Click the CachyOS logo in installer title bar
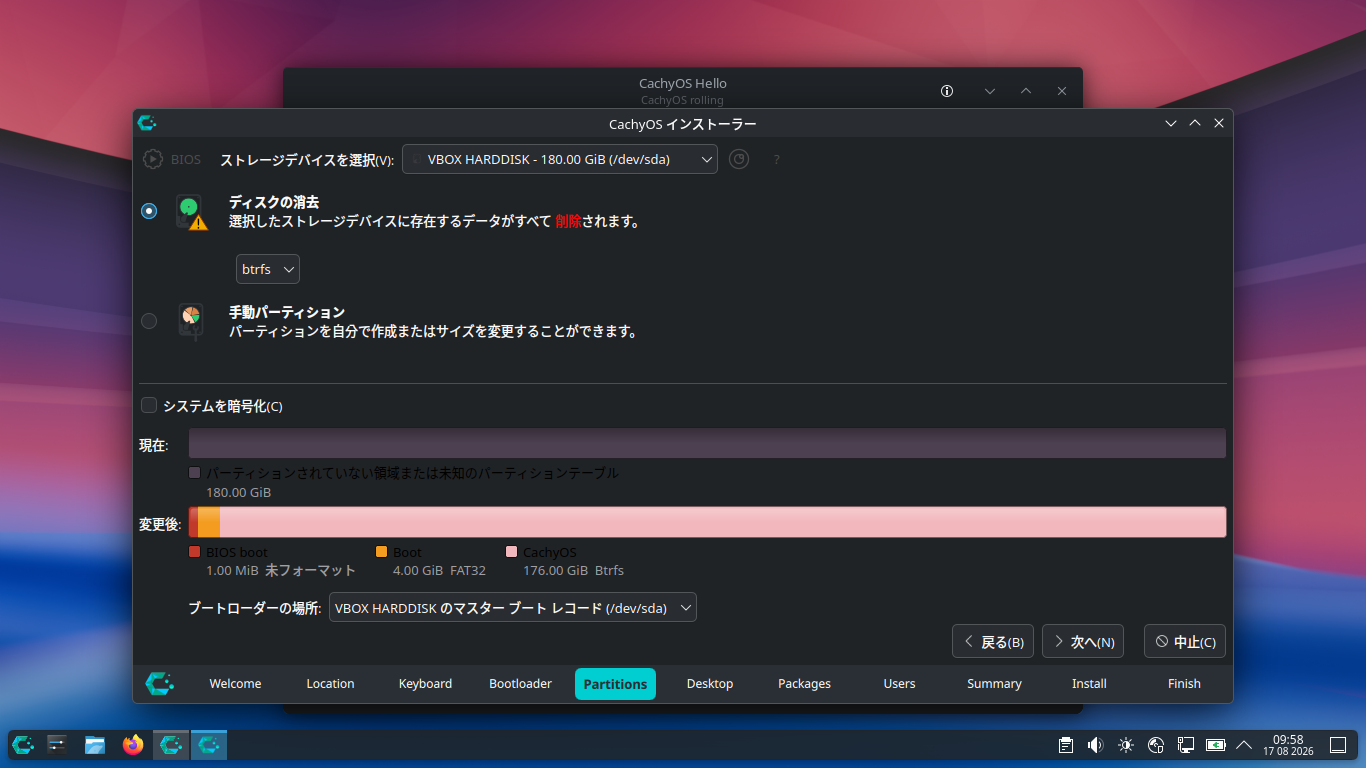 [147, 123]
